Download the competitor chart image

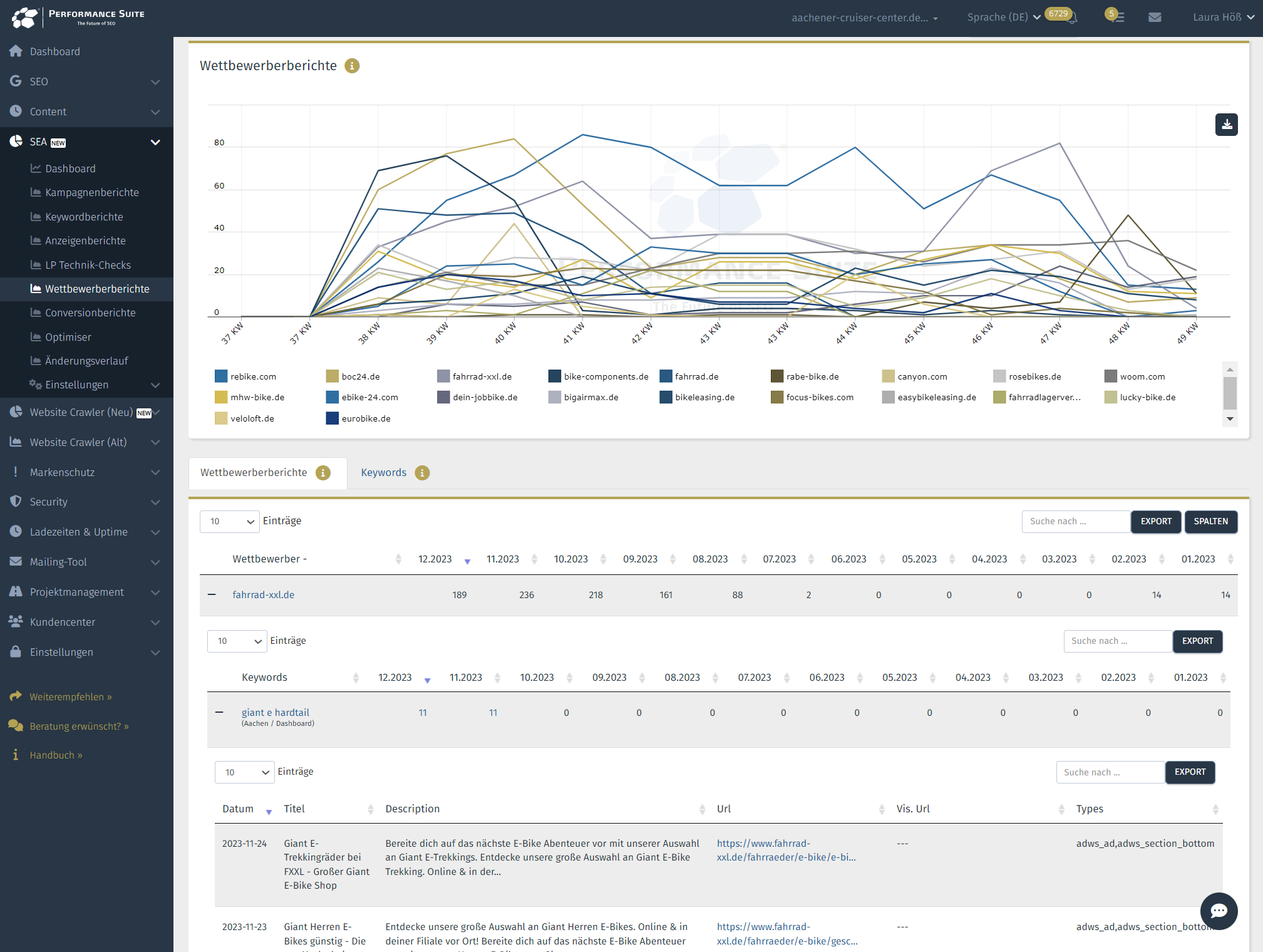[x=1226, y=125]
